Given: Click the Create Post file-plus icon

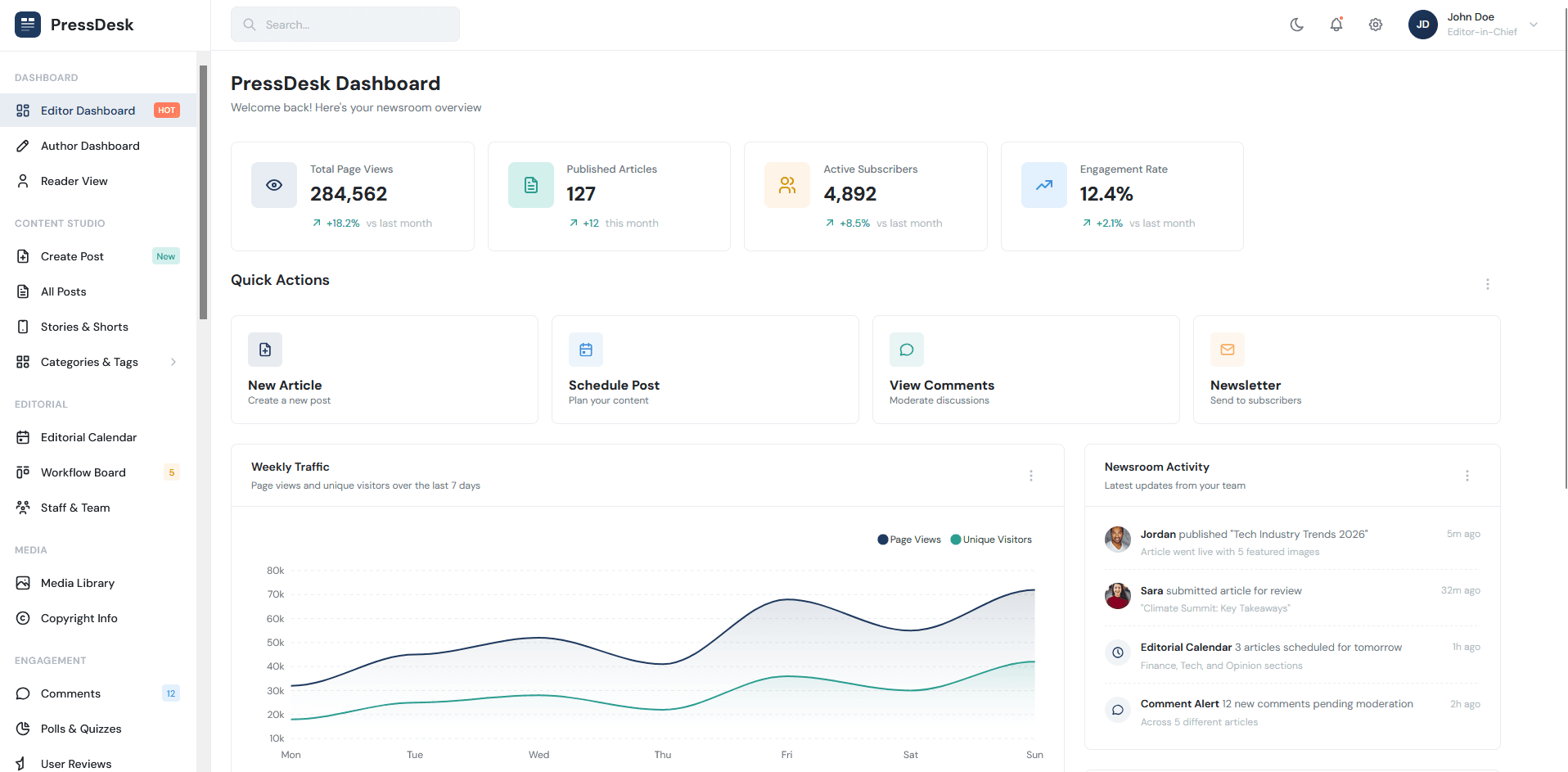Looking at the screenshot, I should point(23,256).
